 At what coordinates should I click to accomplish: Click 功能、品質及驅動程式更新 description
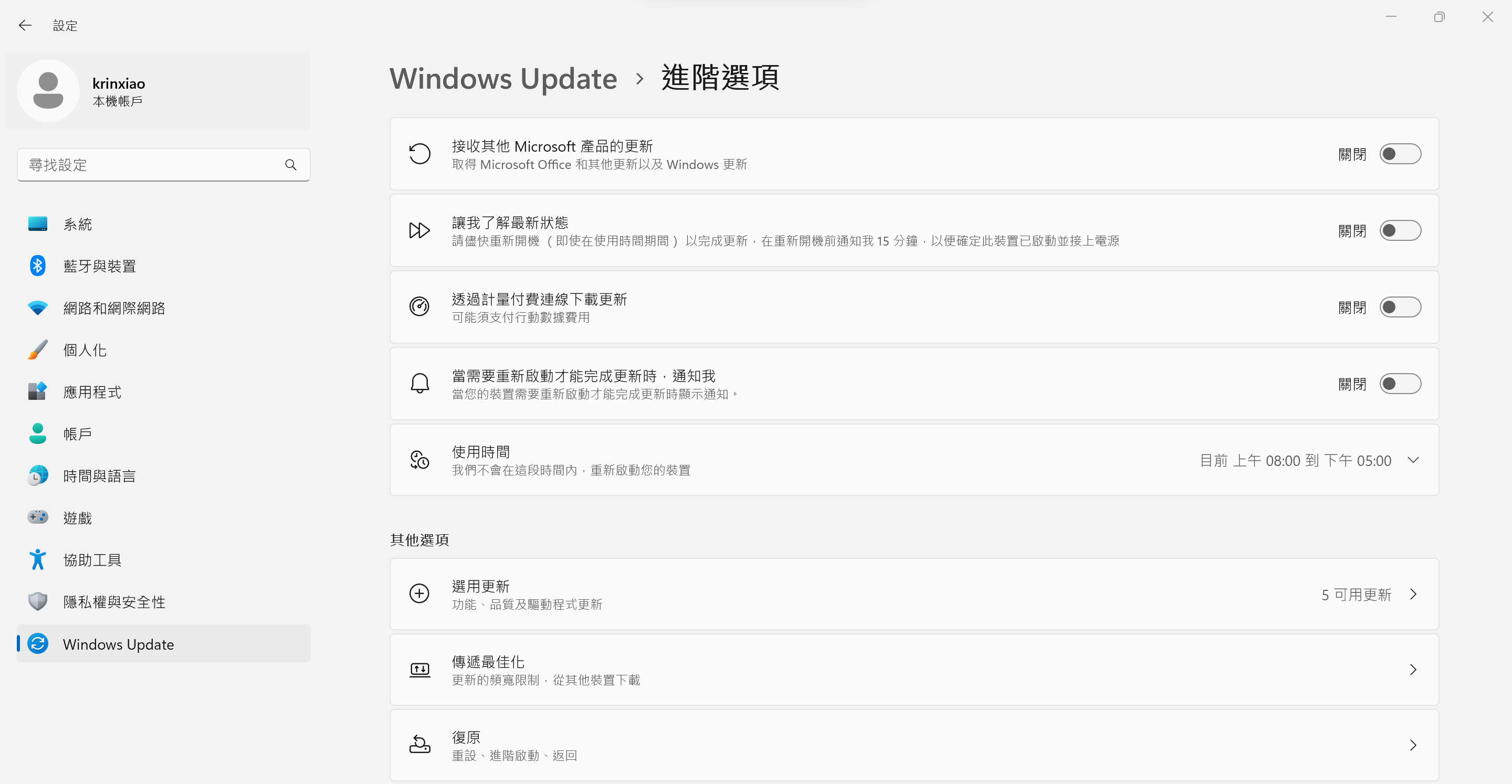click(527, 604)
